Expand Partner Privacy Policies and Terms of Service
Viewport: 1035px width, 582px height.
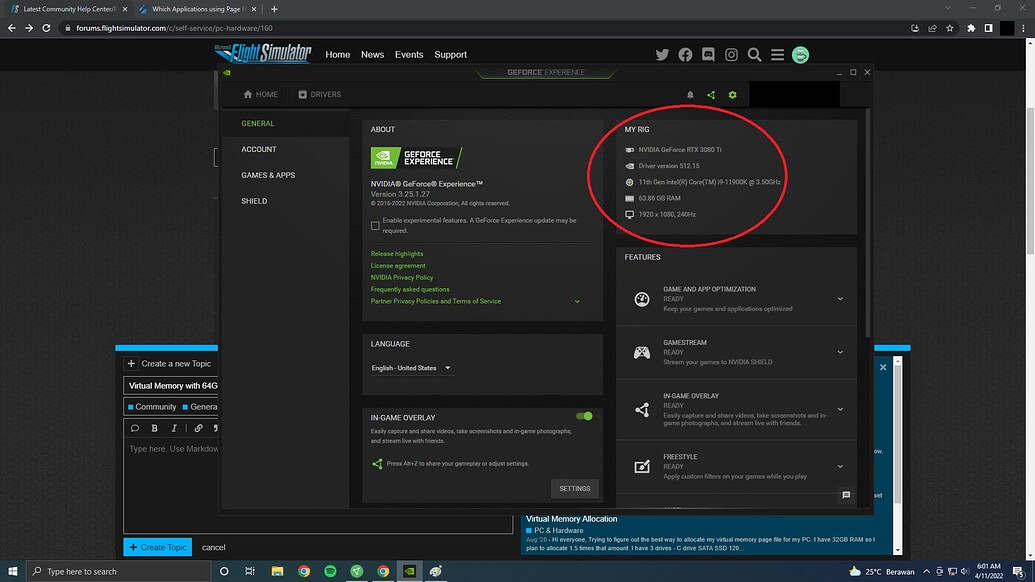(577, 300)
